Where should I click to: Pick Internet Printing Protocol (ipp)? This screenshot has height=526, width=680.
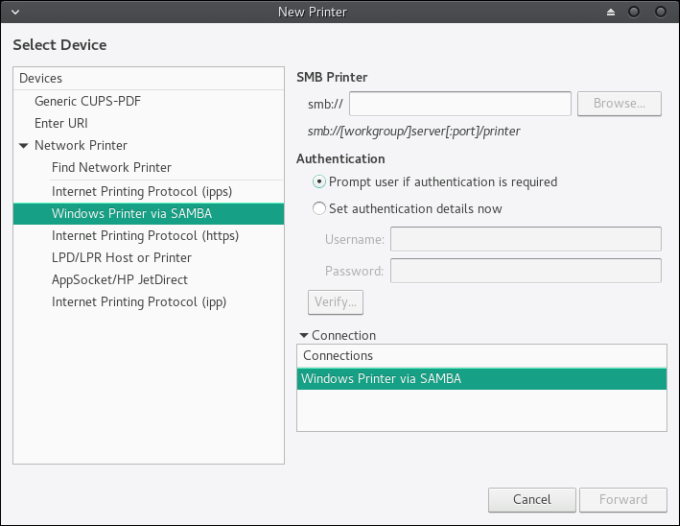coord(139,302)
